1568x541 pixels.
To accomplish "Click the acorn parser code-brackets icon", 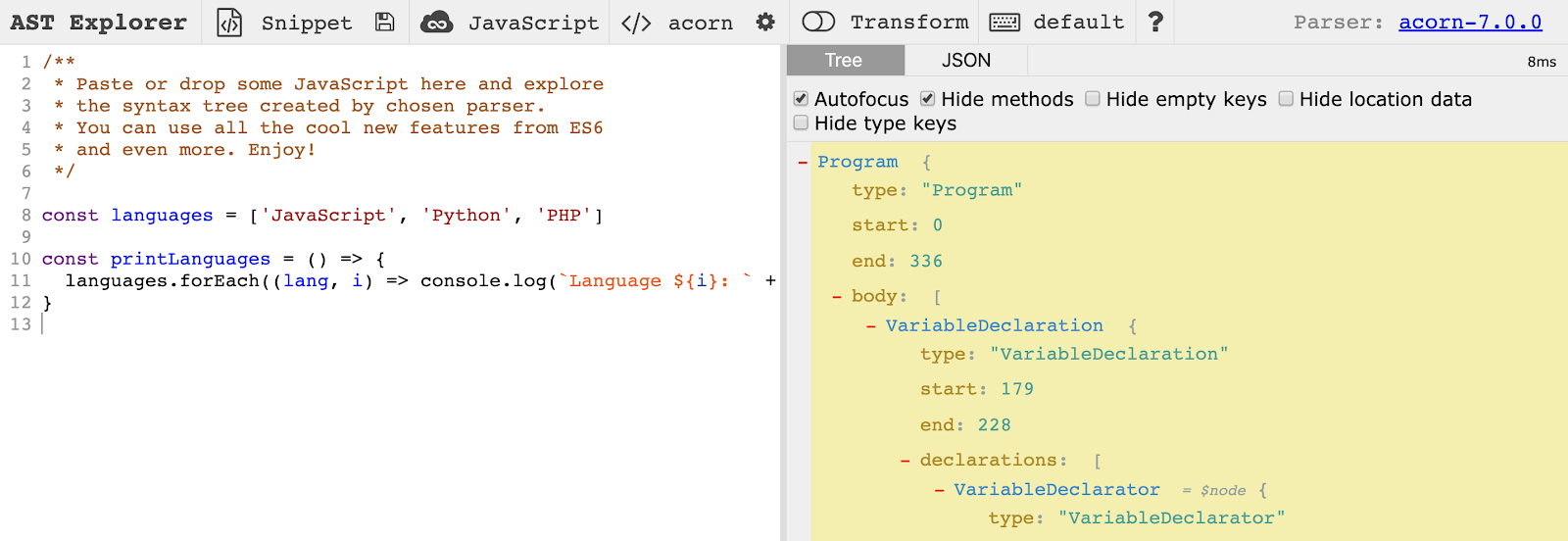I will coord(636,23).
